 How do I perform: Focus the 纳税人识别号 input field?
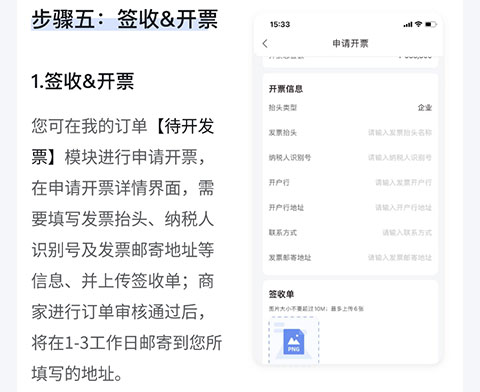(x=350, y=157)
